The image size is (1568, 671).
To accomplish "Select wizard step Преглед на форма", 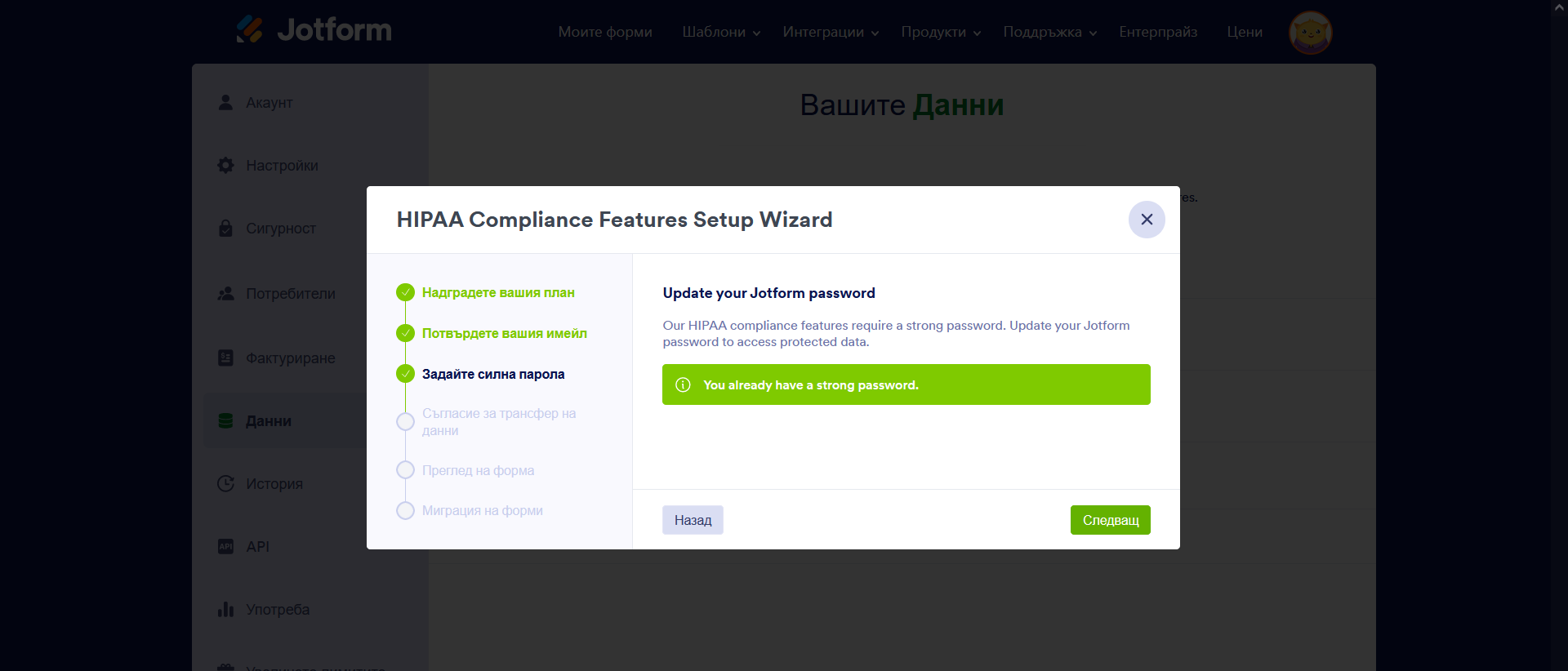I will 478,470.
